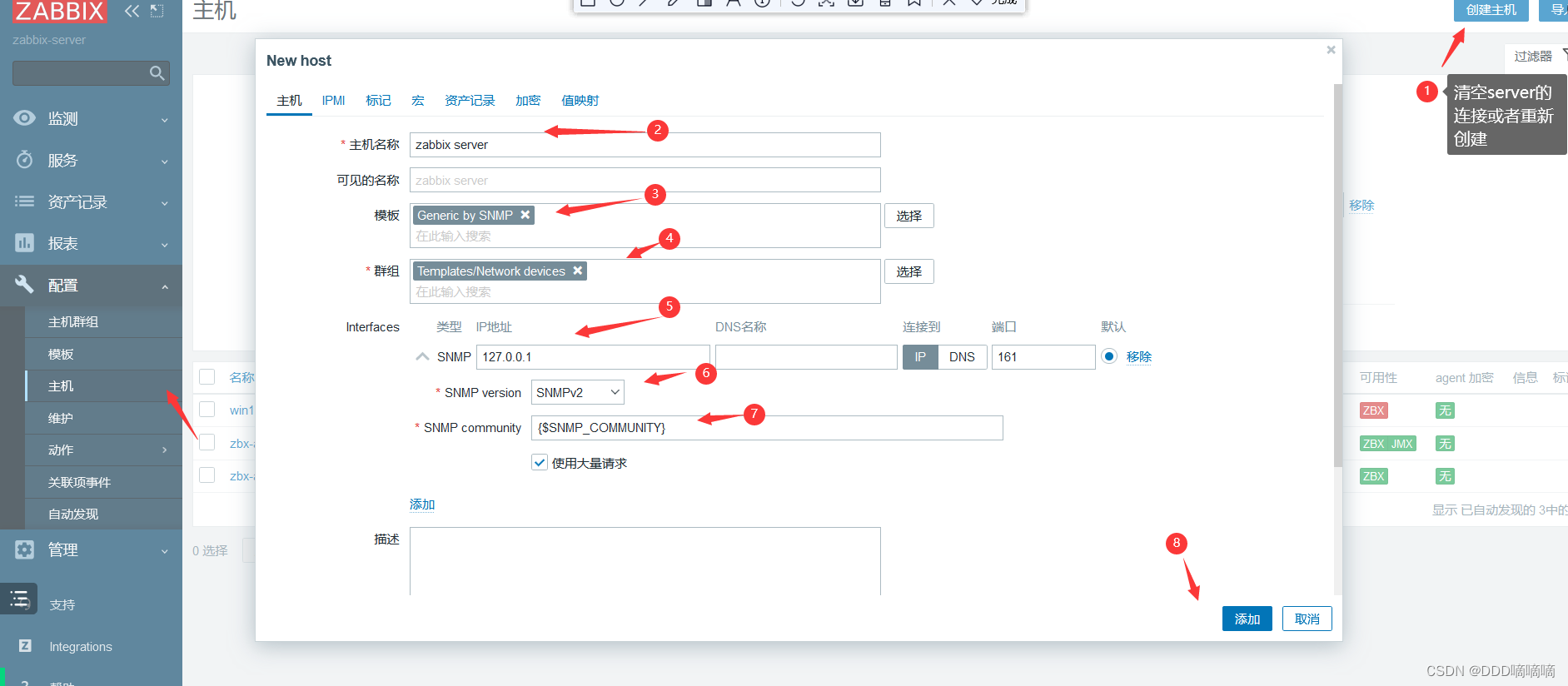1568x686 pixels.
Task: Enable 使用大量请求 checkbox
Action: pyautogui.click(x=540, y=462)
